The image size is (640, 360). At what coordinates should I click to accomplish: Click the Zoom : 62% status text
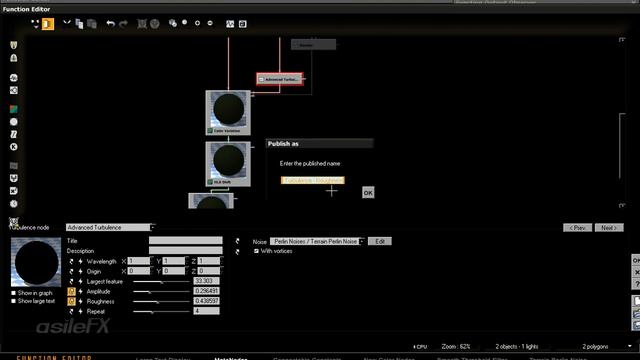456,347
